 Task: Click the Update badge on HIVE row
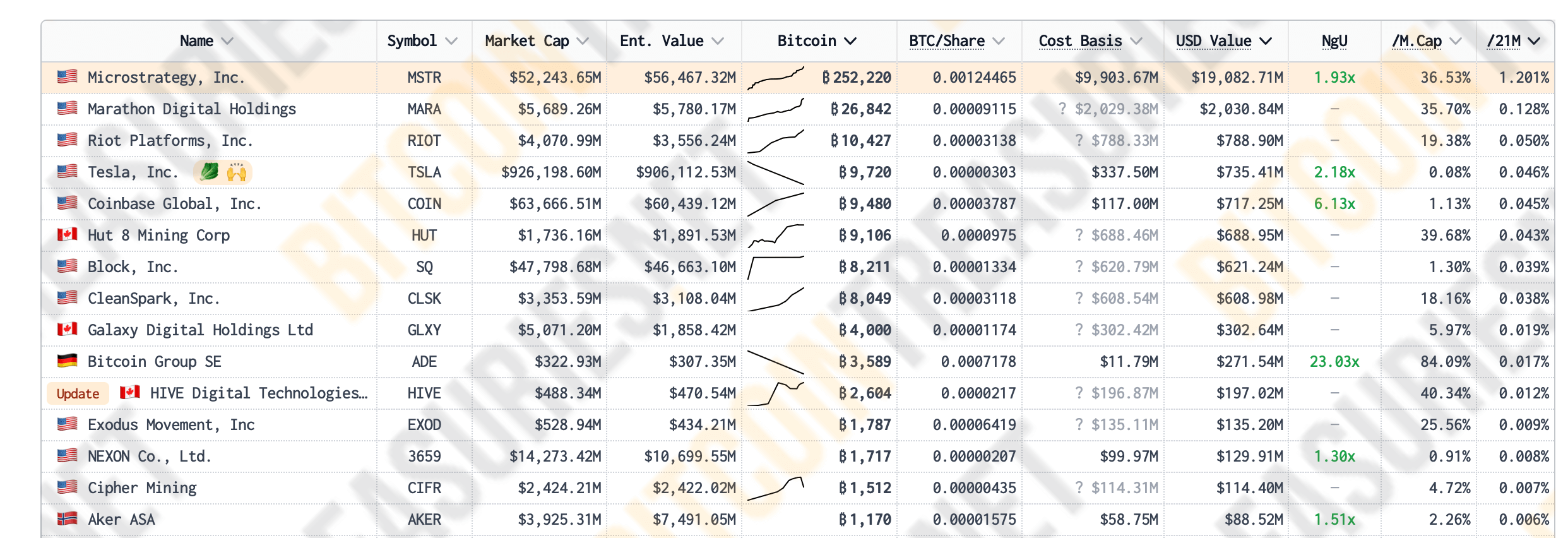click(x=78, y=393)
